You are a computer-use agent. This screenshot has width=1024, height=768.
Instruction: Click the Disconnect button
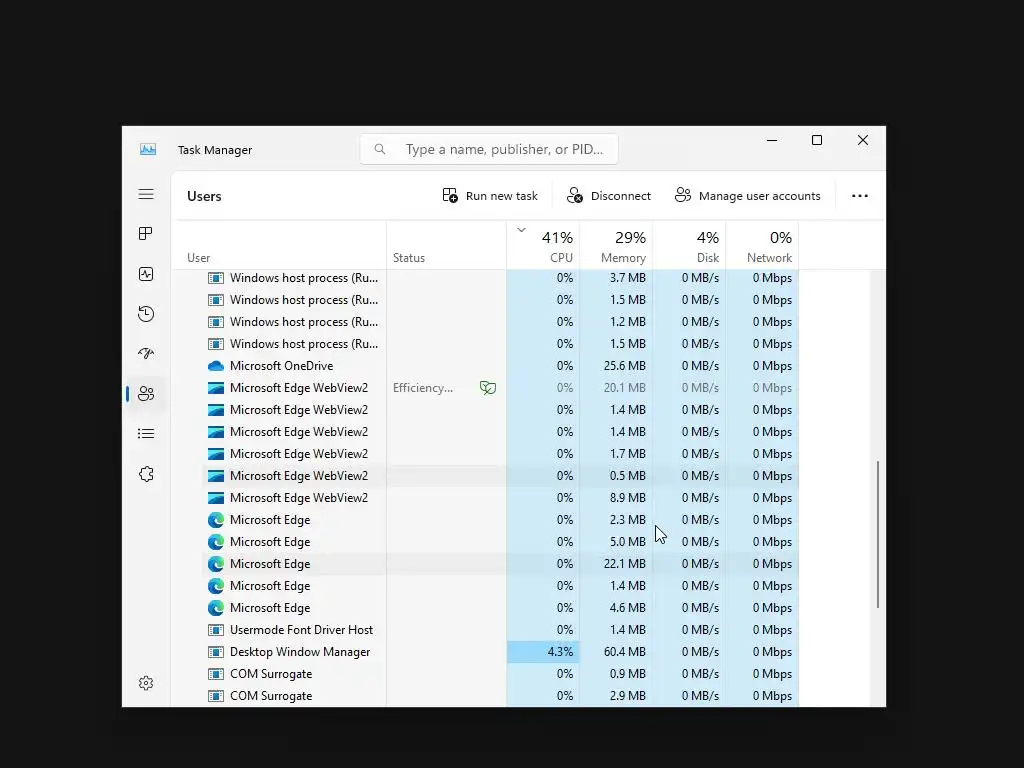(x=609, y=196)
